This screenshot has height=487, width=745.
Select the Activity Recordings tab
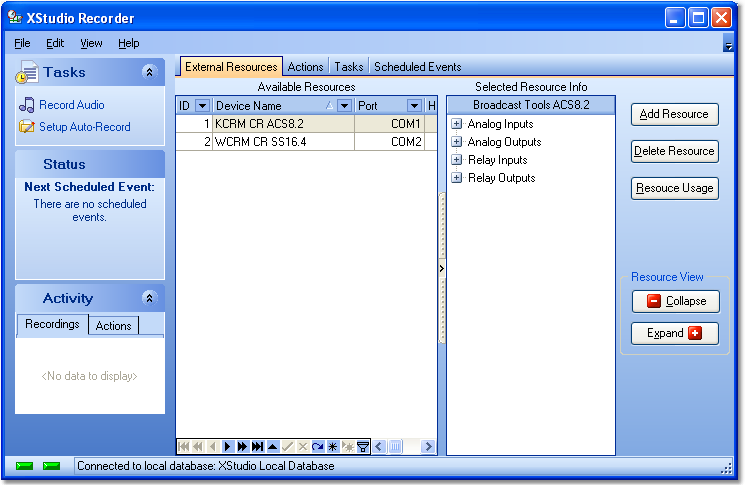pos(52,324)
